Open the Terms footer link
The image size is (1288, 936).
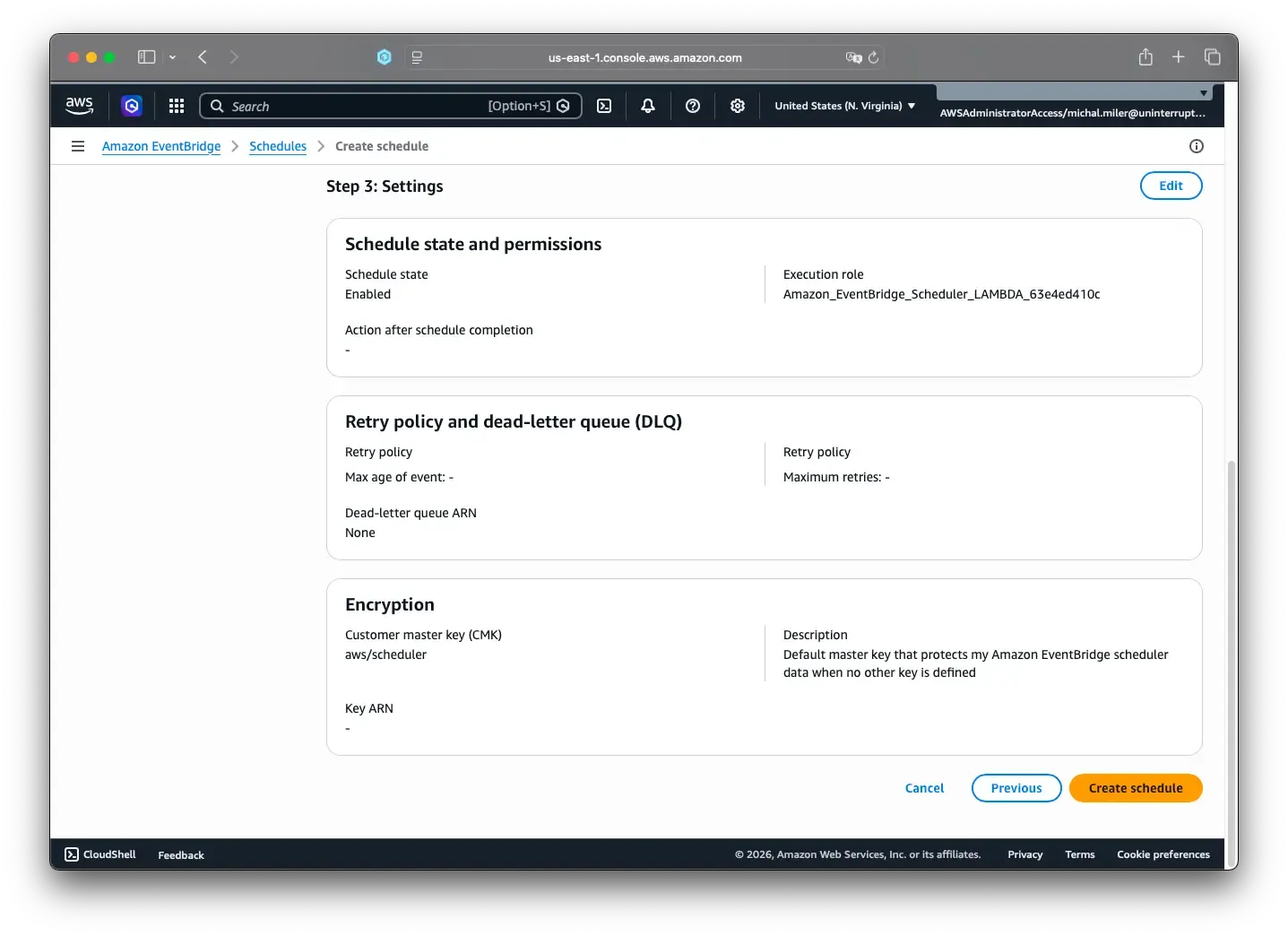point(1079,854)
